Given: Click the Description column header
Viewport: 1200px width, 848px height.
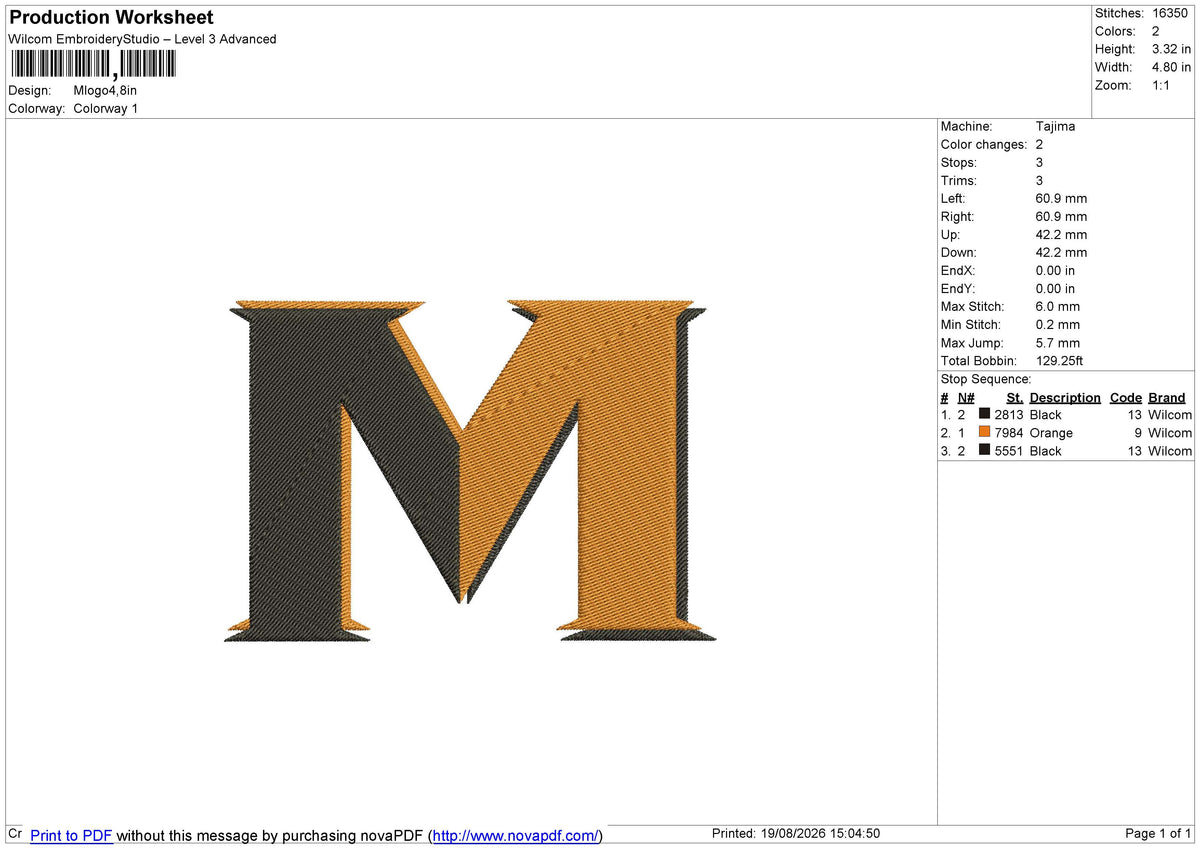Looking at the screenshot, I should [x=1065, y=397].
